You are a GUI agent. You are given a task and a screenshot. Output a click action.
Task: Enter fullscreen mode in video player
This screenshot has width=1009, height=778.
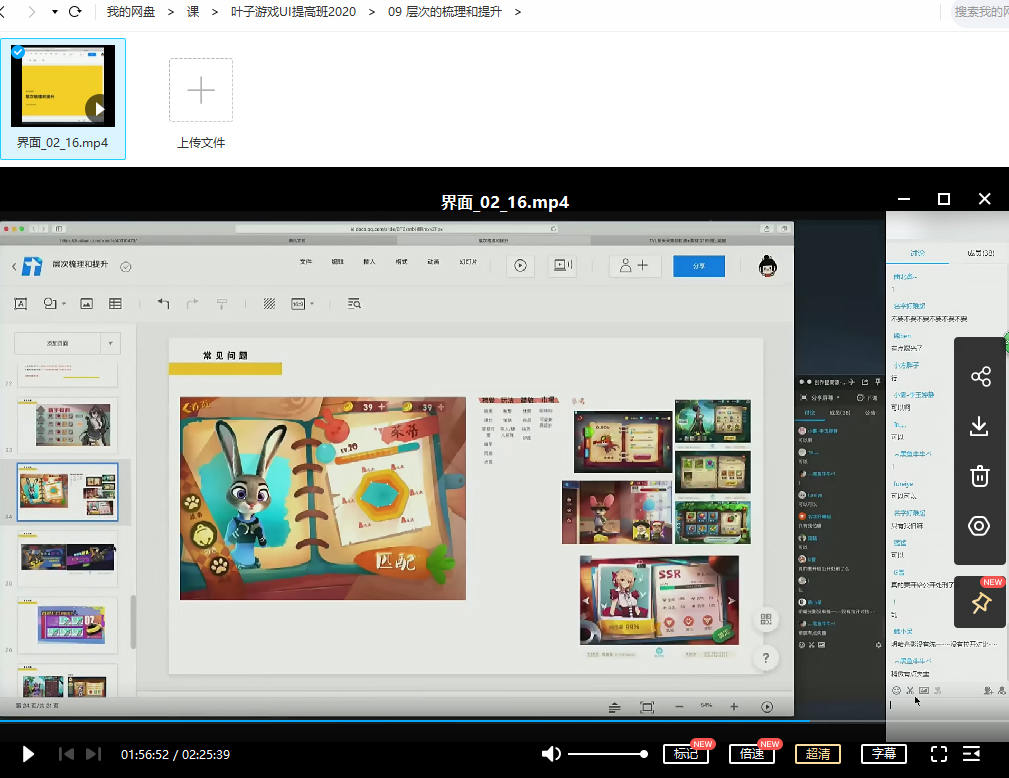coord(938,754)
